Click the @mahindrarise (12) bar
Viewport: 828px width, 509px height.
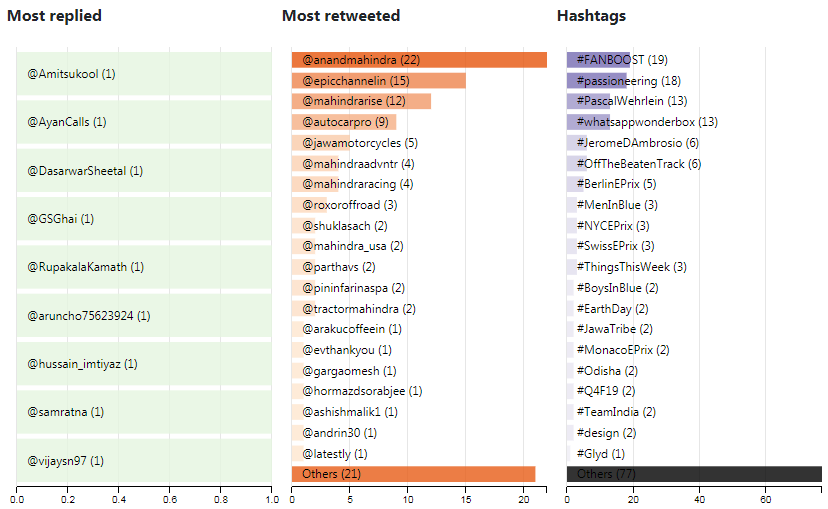361,101
